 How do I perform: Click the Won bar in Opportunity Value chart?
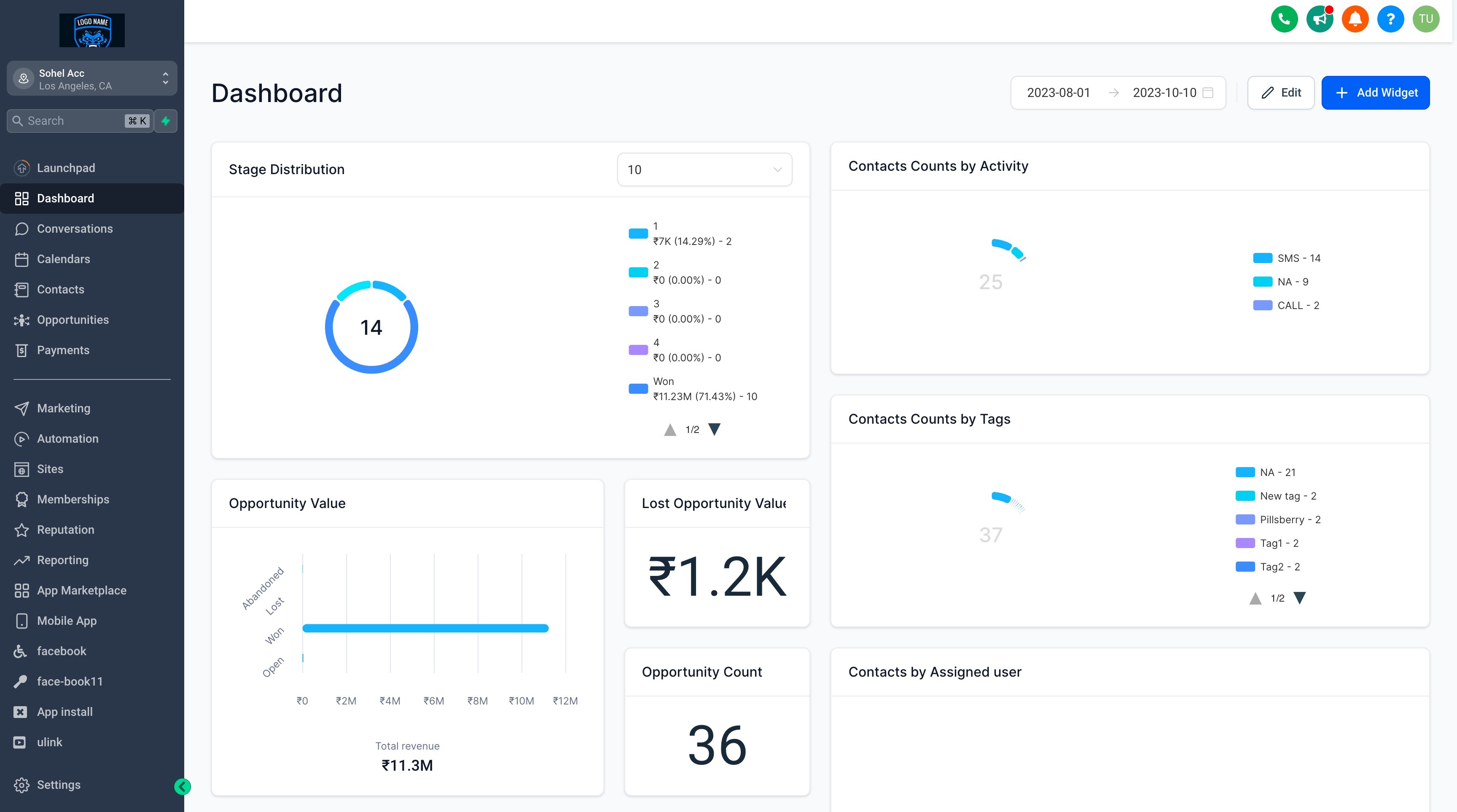425,628
